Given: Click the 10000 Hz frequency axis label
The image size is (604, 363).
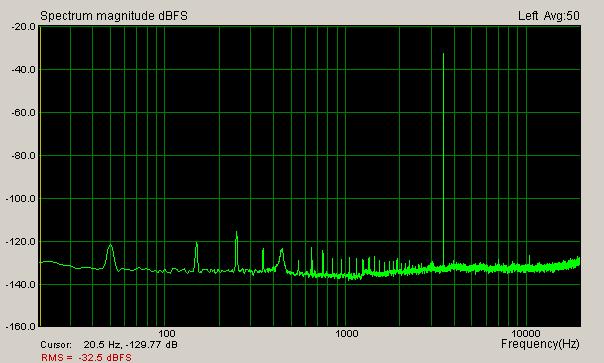Looking at the screenshot, I should coord(527,333).
